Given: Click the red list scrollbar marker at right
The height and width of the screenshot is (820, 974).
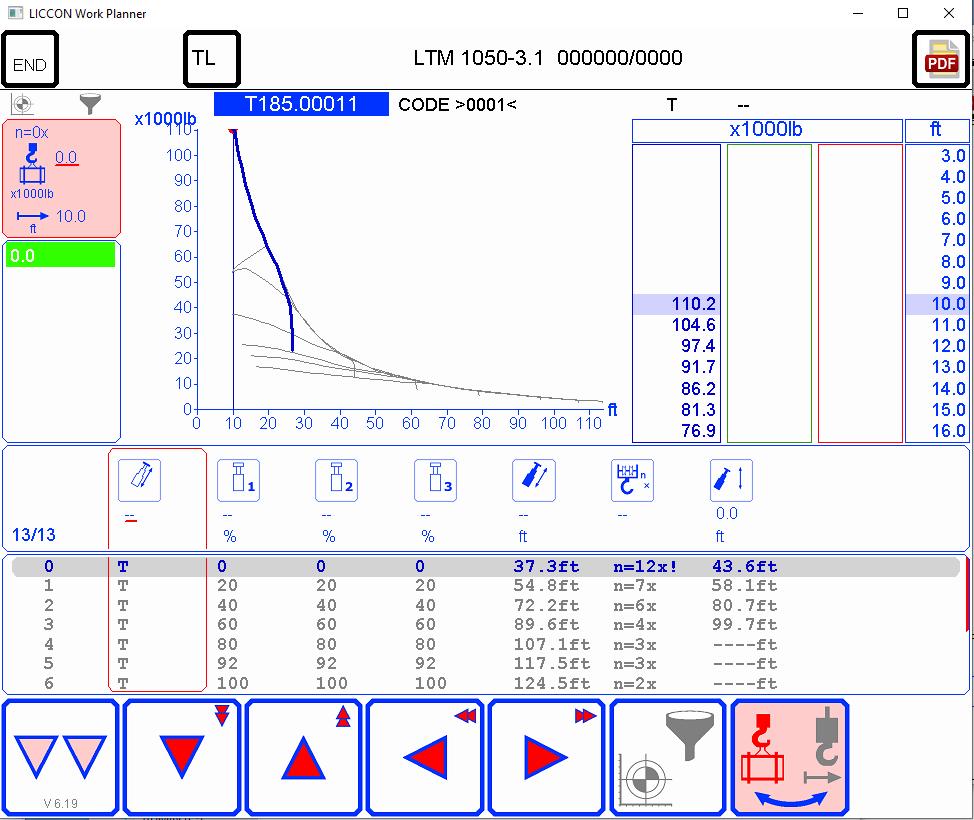Looking at the screenshot, I should (x=967, y=594).
